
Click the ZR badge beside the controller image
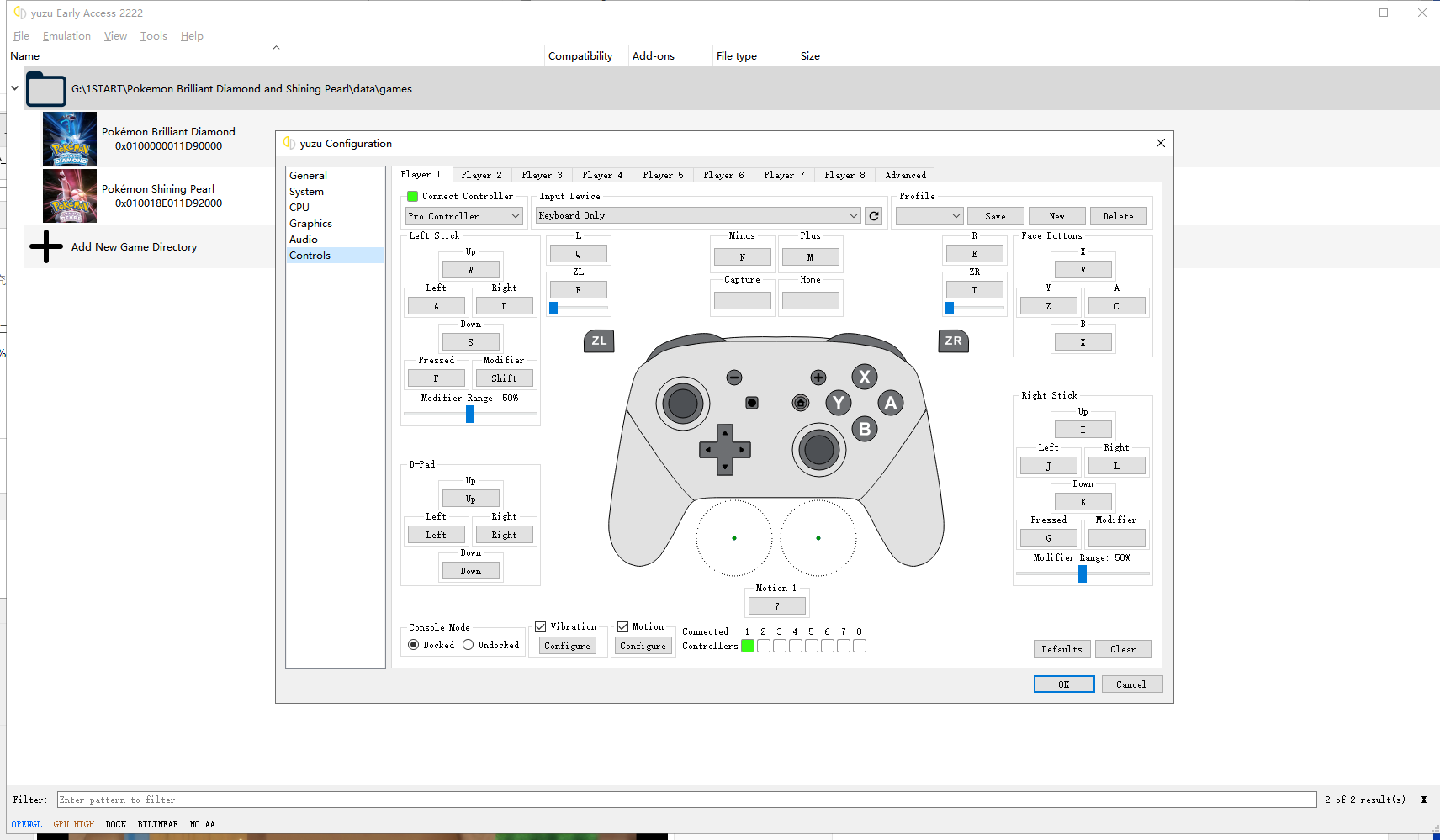[x=953, y=341]
